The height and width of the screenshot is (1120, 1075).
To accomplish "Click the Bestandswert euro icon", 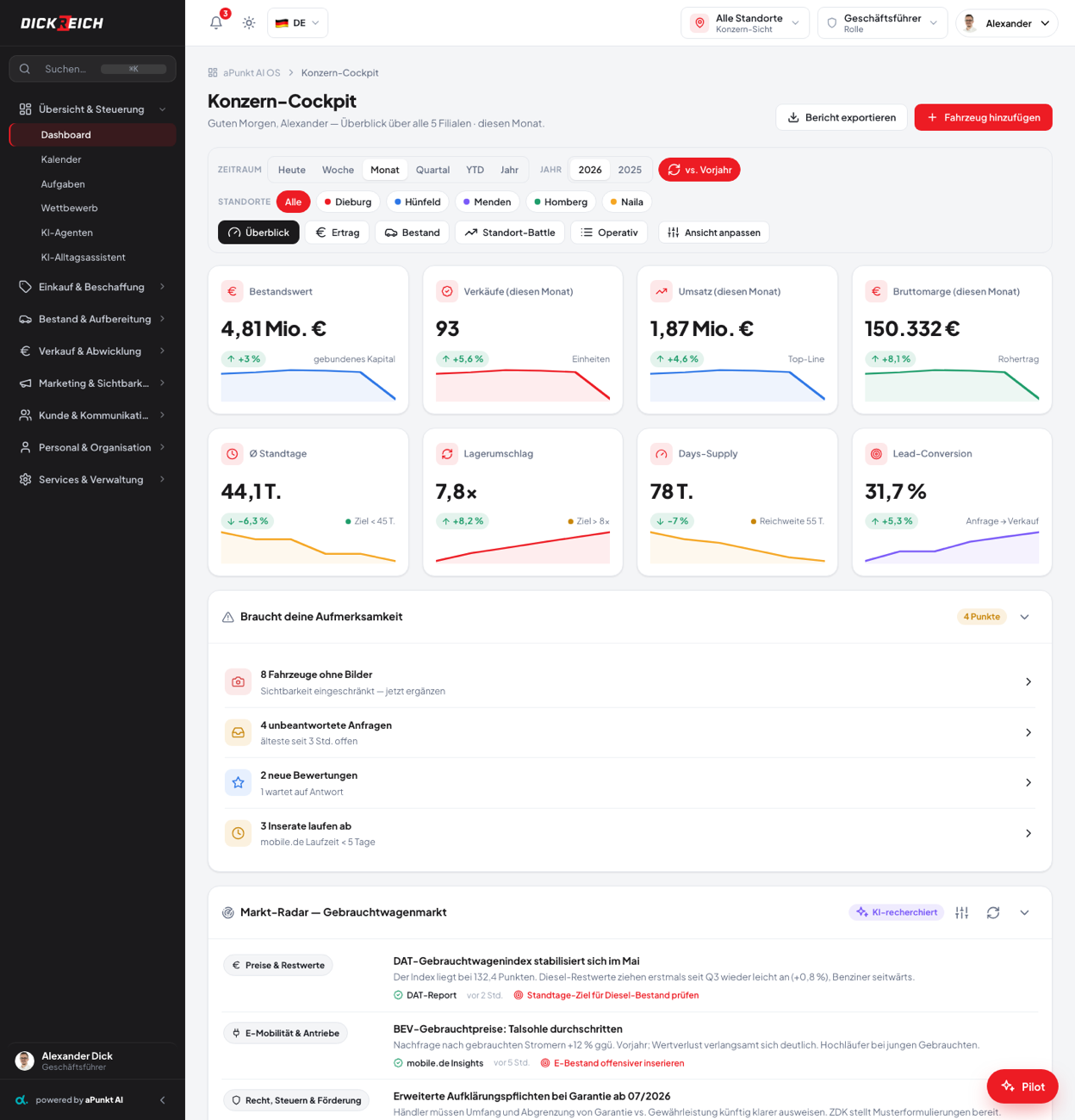I will [x=232, y=291].
